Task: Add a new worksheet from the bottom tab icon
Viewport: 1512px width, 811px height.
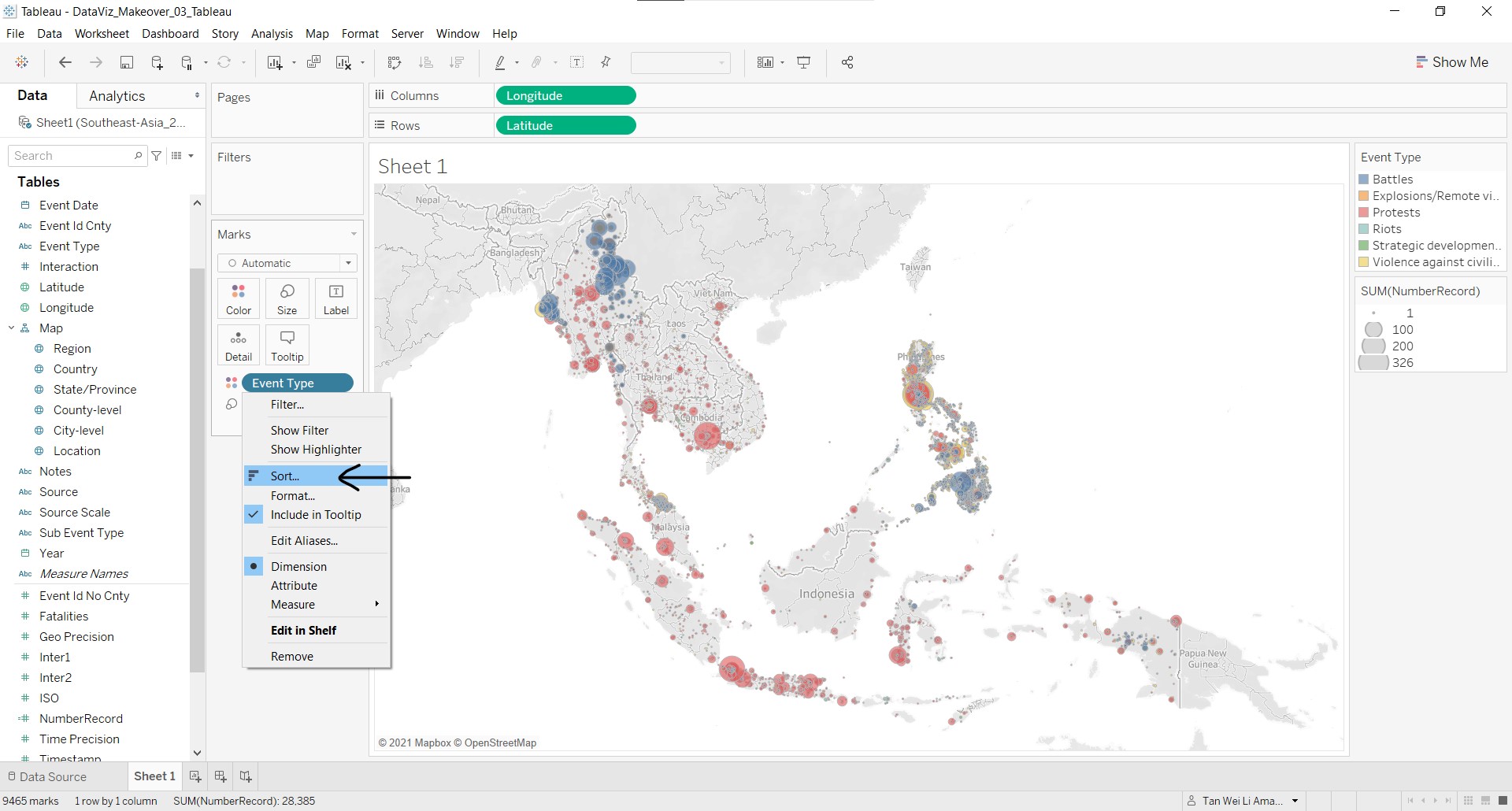Action: coord(195,776)
